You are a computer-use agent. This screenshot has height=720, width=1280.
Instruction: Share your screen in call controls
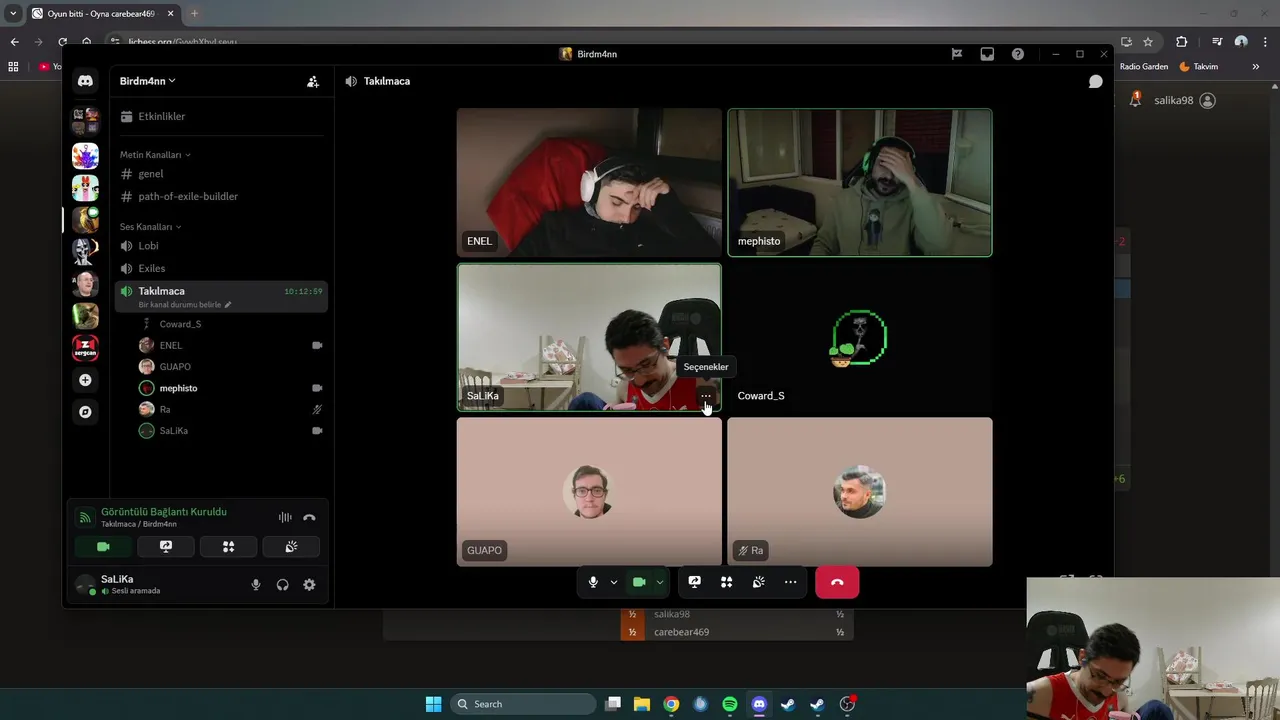coord(694,582)
